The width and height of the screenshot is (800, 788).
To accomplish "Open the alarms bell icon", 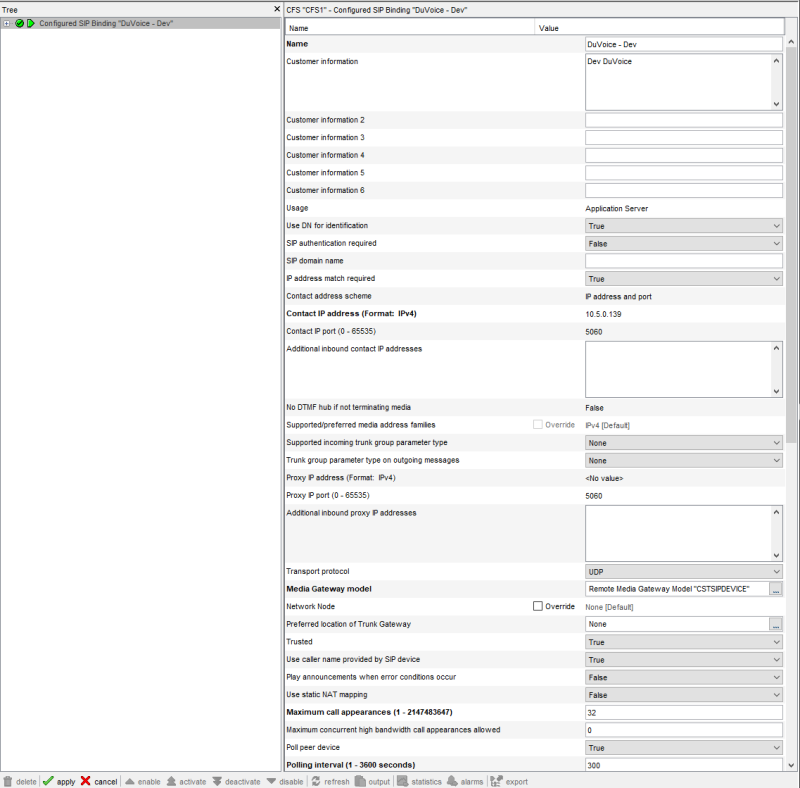I will pos(452,781).
